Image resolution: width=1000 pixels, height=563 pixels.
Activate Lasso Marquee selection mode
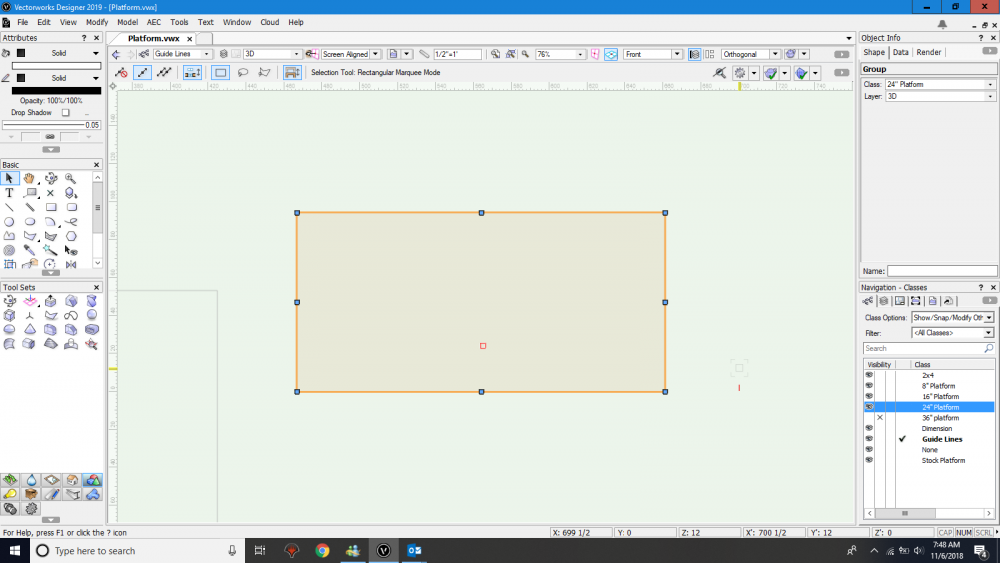point(243,72)
